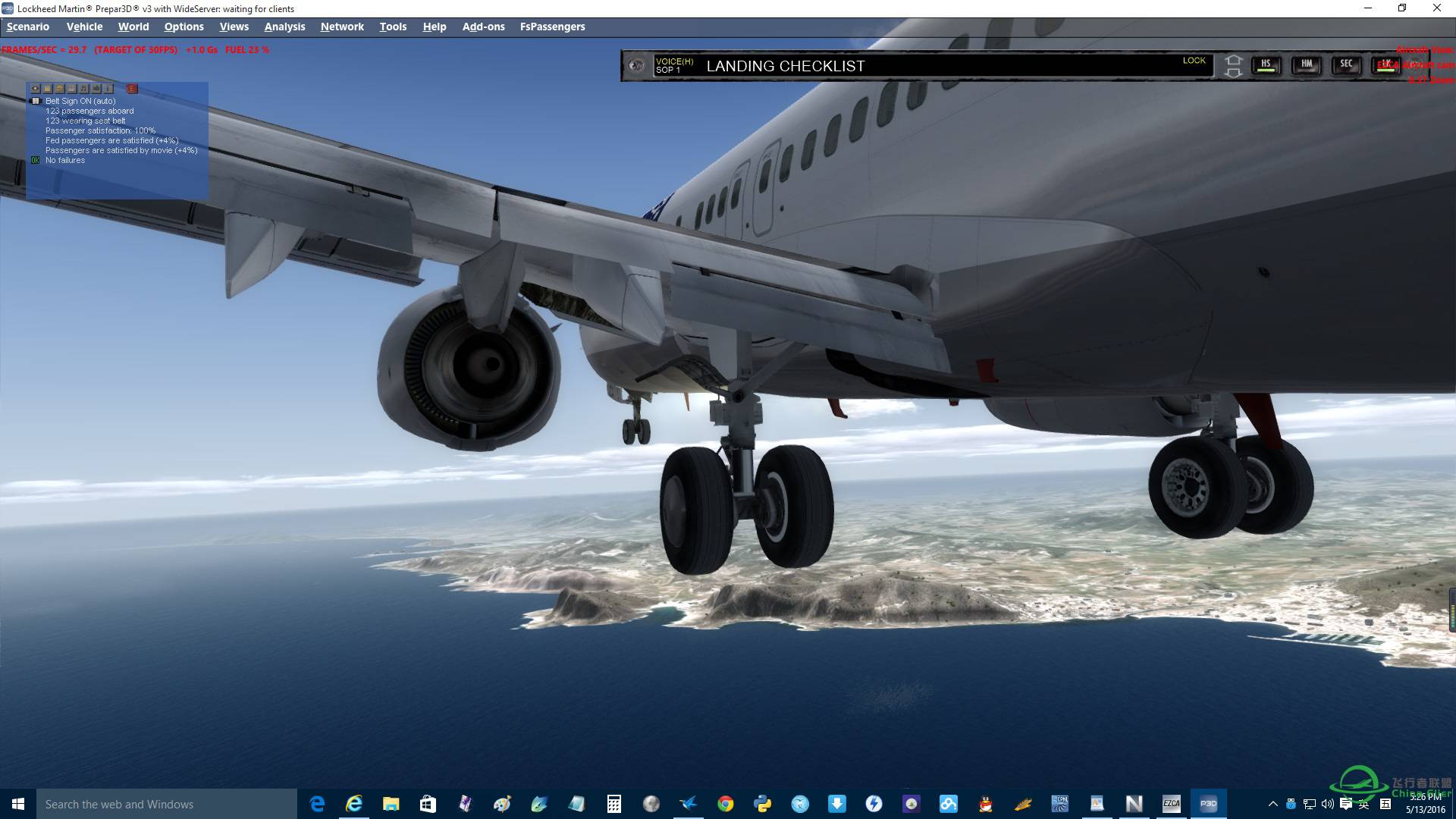The image size is (1456, 819).
Task: Open the QQ penguin app on taskbar
Action: (x=986, y=804)
